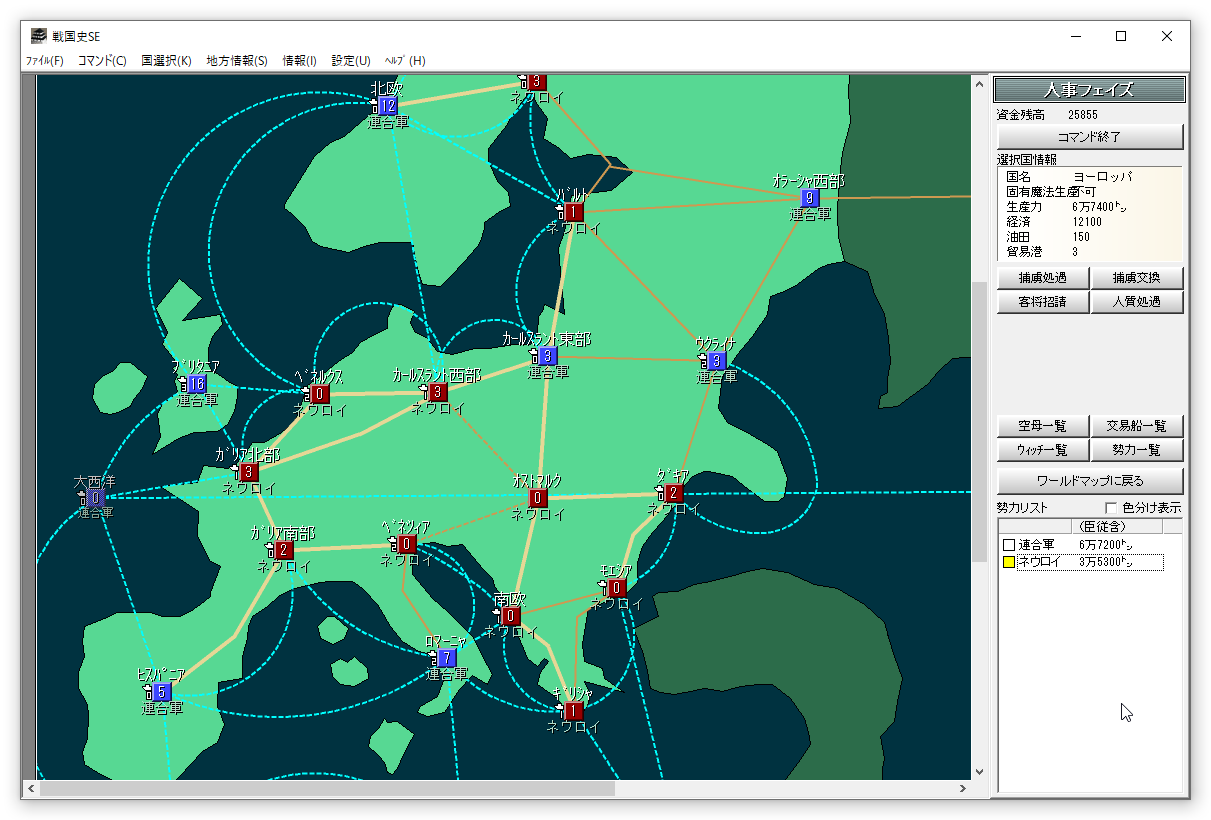Screen dimensions: 1211x820
Task: Click the 捕虜交換 button
Action: pos(1137,278)
